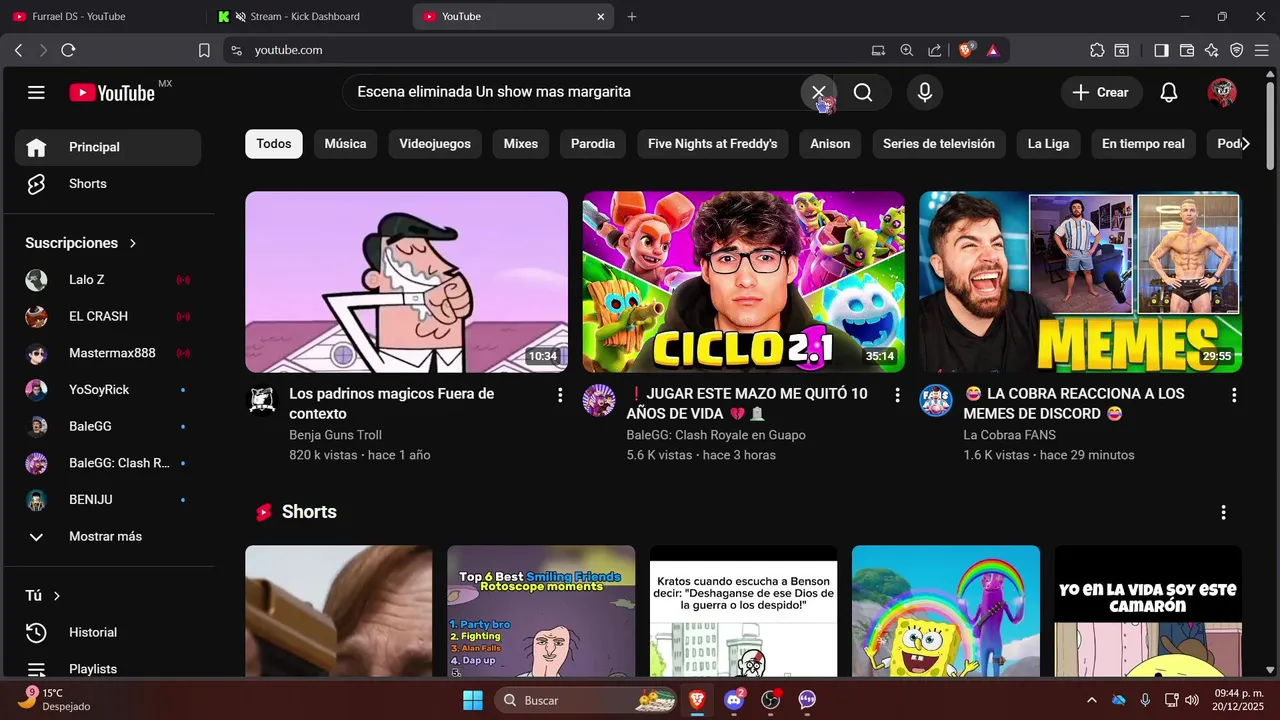The height and width of the screenshot is (720, 1280).
Task: Open the SpongeBob rainbow short
Action: point(946,611)
